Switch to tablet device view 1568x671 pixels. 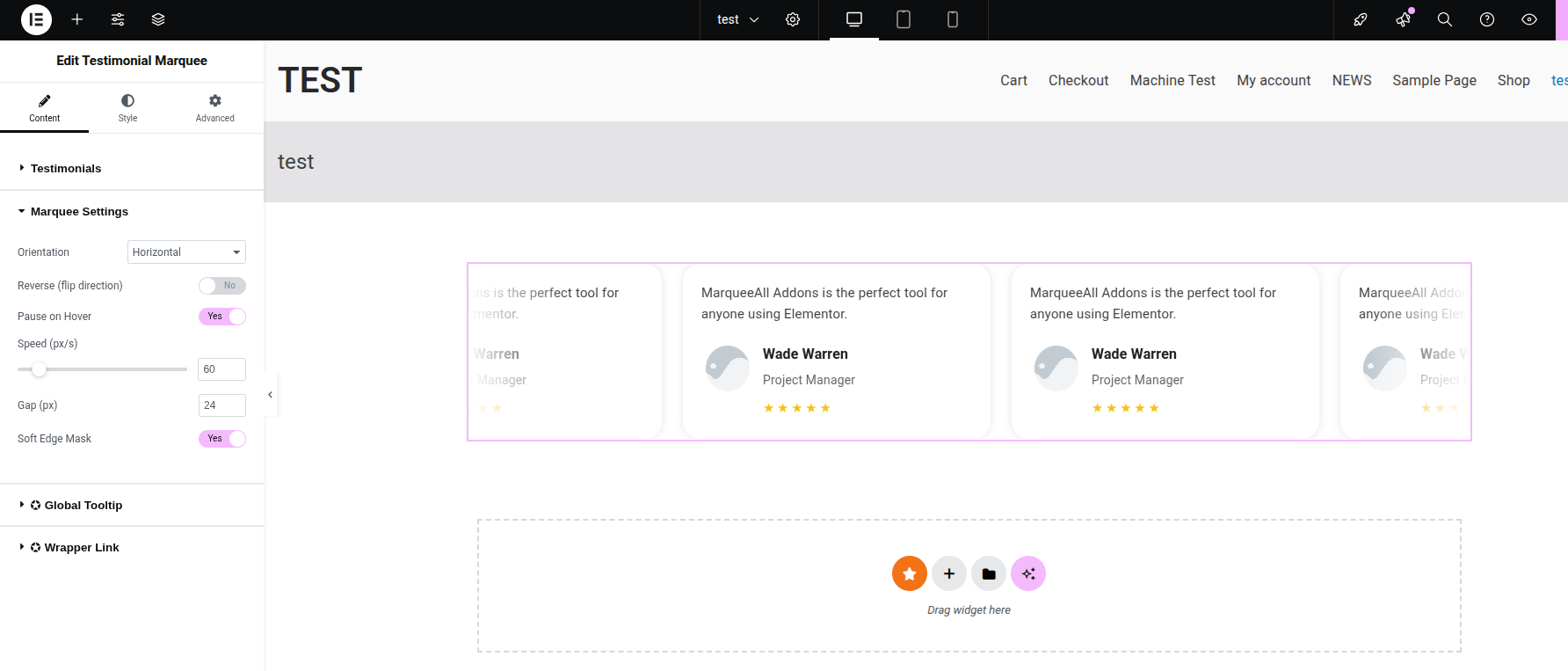[x=903, y=19]
